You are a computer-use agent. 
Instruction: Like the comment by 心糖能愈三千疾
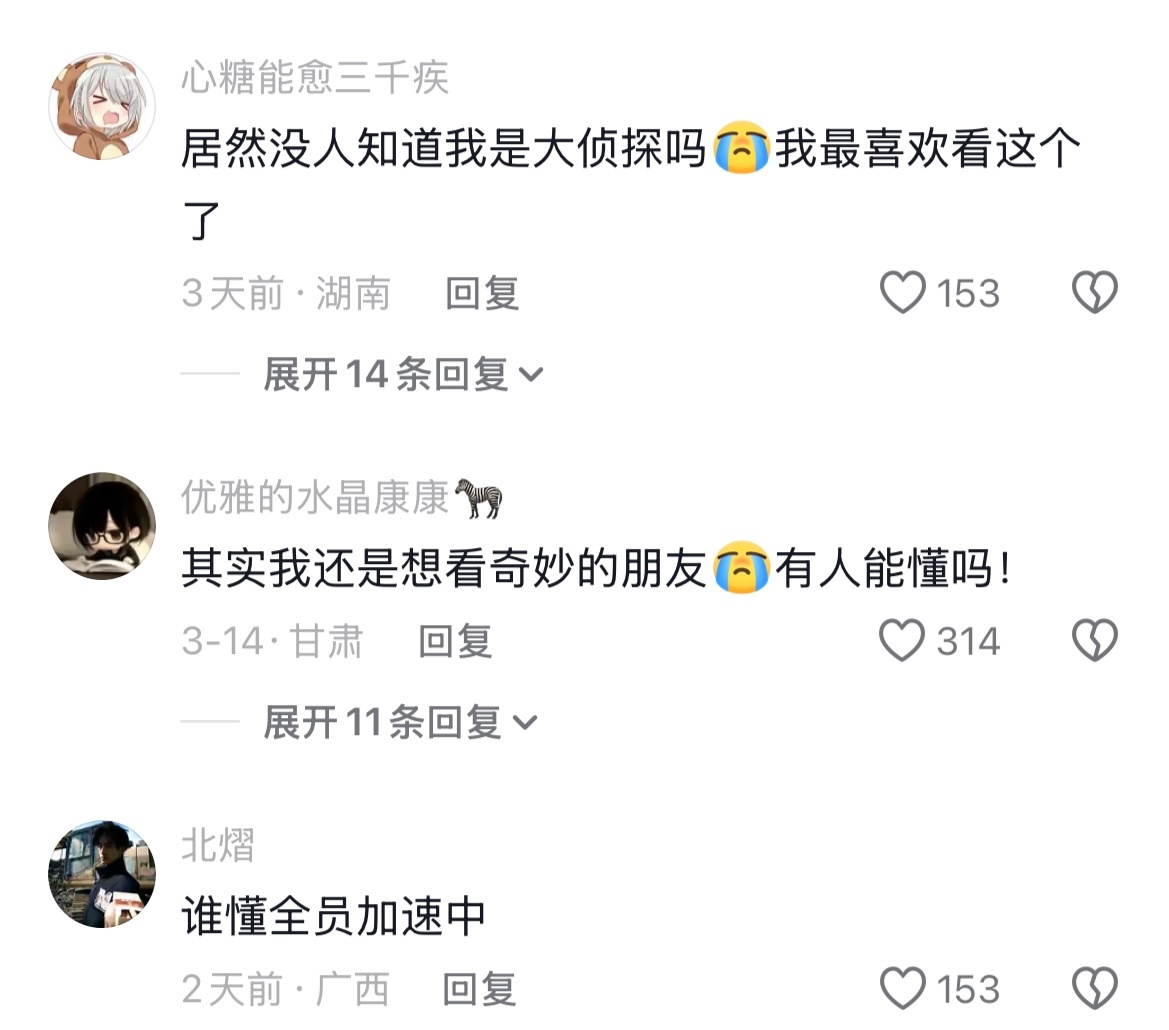(x=902, y=292)
